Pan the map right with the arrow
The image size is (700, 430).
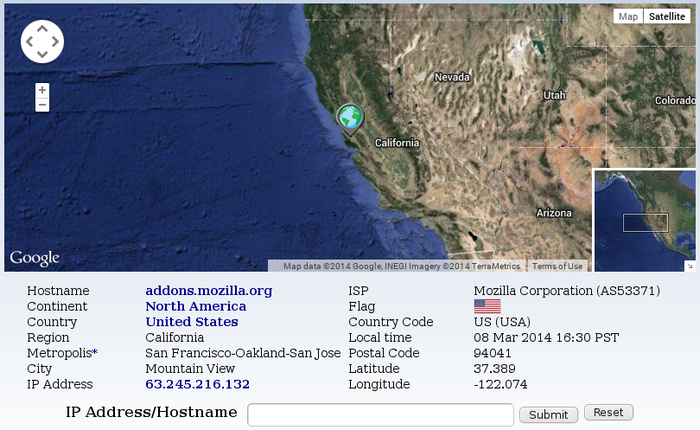[55, 42]
